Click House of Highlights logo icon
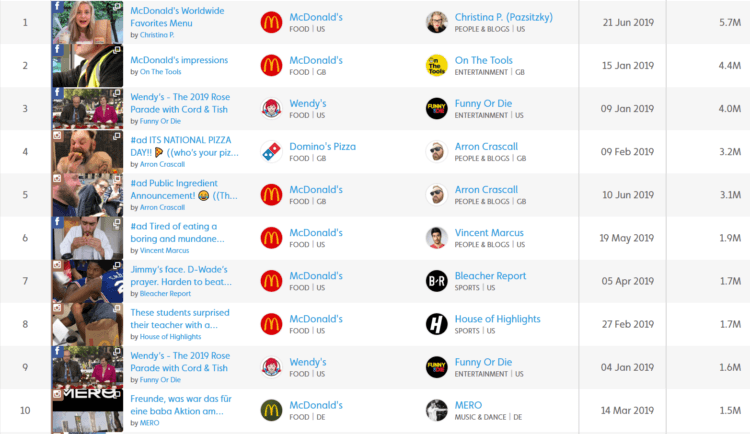This screenshot has height=434, width=750. 437,324
